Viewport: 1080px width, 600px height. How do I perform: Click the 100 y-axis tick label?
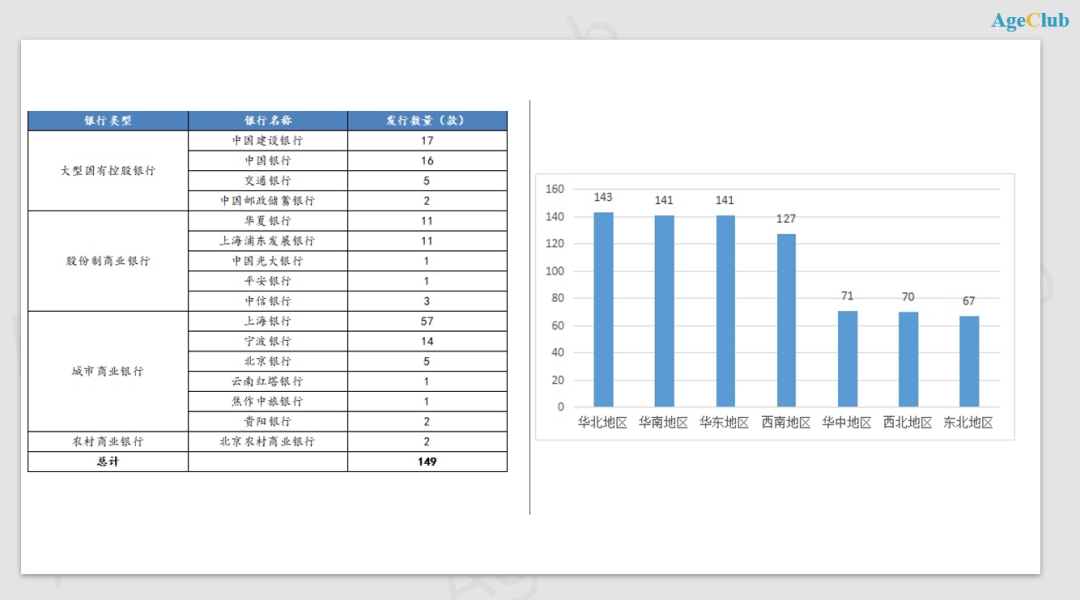(554, 271)
